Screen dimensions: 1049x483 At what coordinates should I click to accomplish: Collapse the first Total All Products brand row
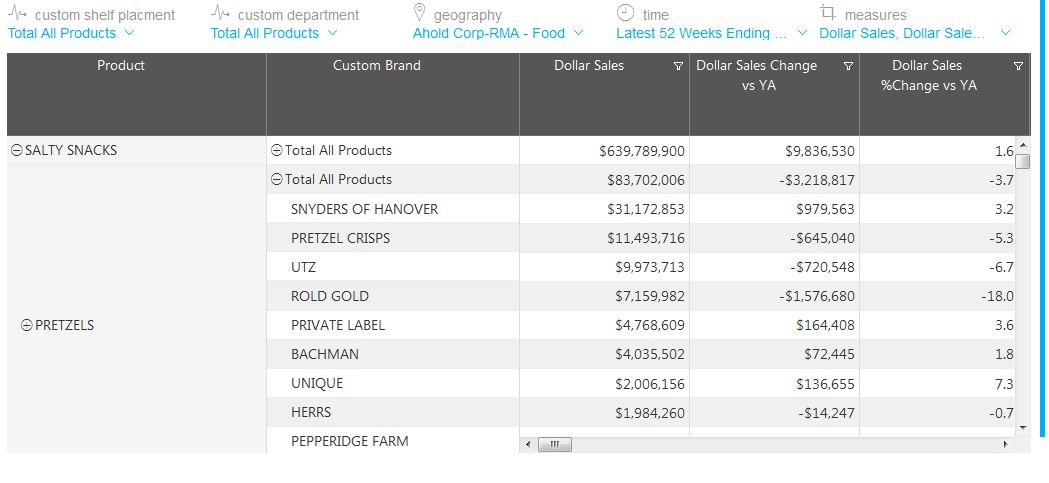[x=277, y=151]
